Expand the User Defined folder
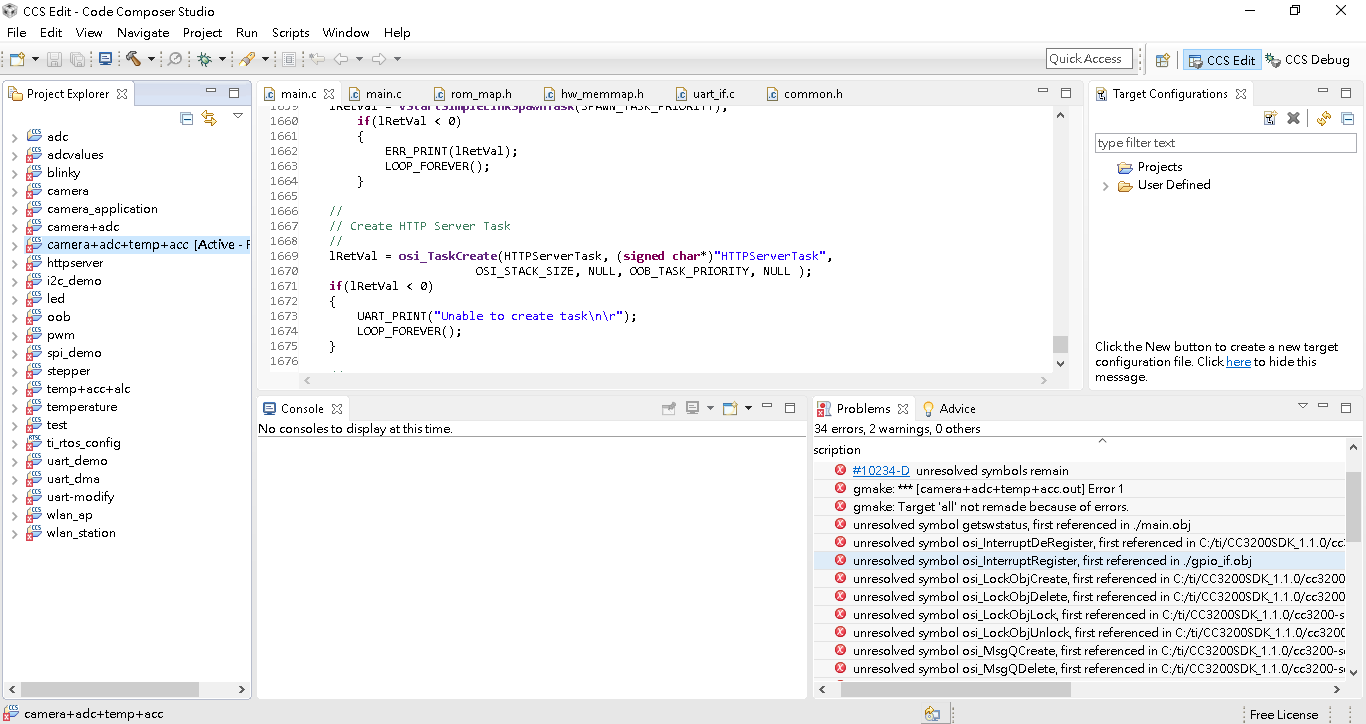Viewport: 1366px width, 724px height. click(x=1105, y=186)
